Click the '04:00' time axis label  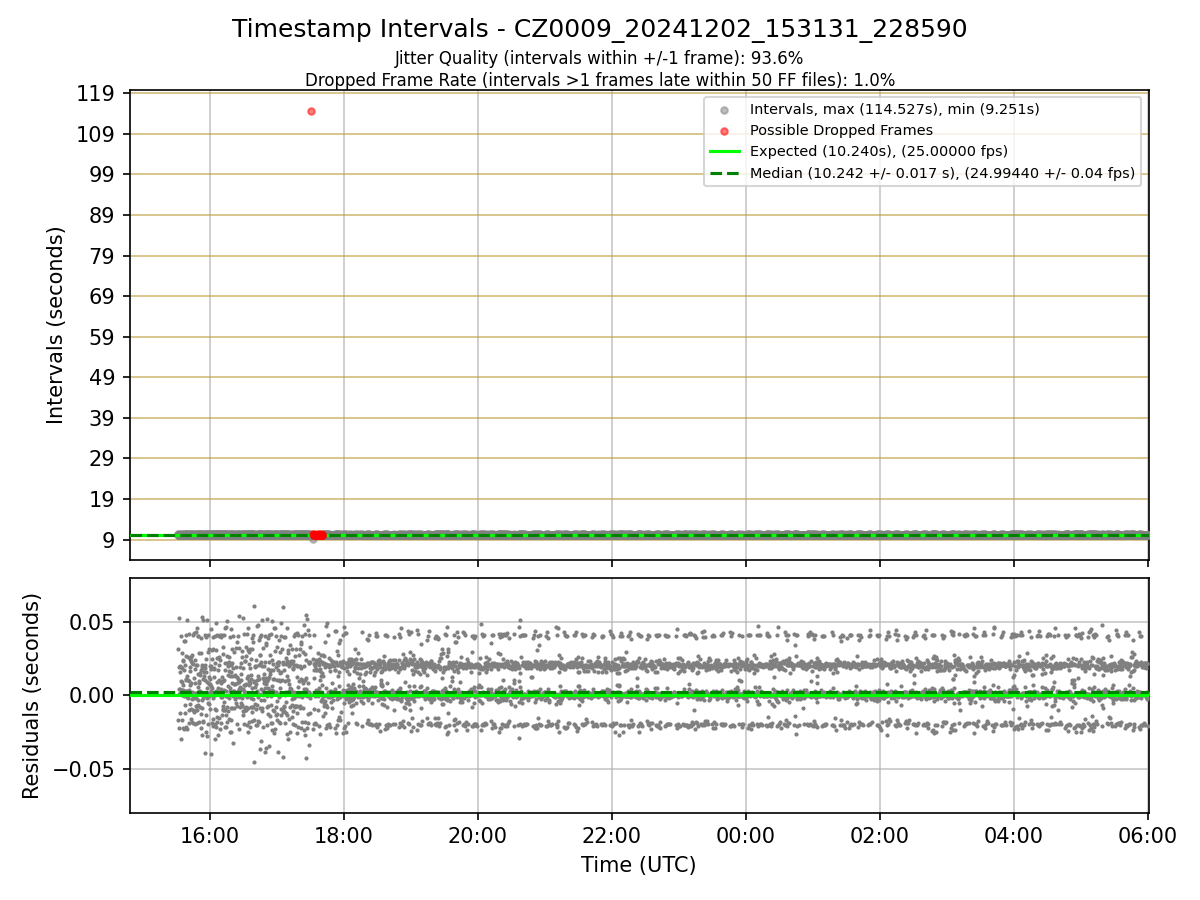tap(1014, 835)
